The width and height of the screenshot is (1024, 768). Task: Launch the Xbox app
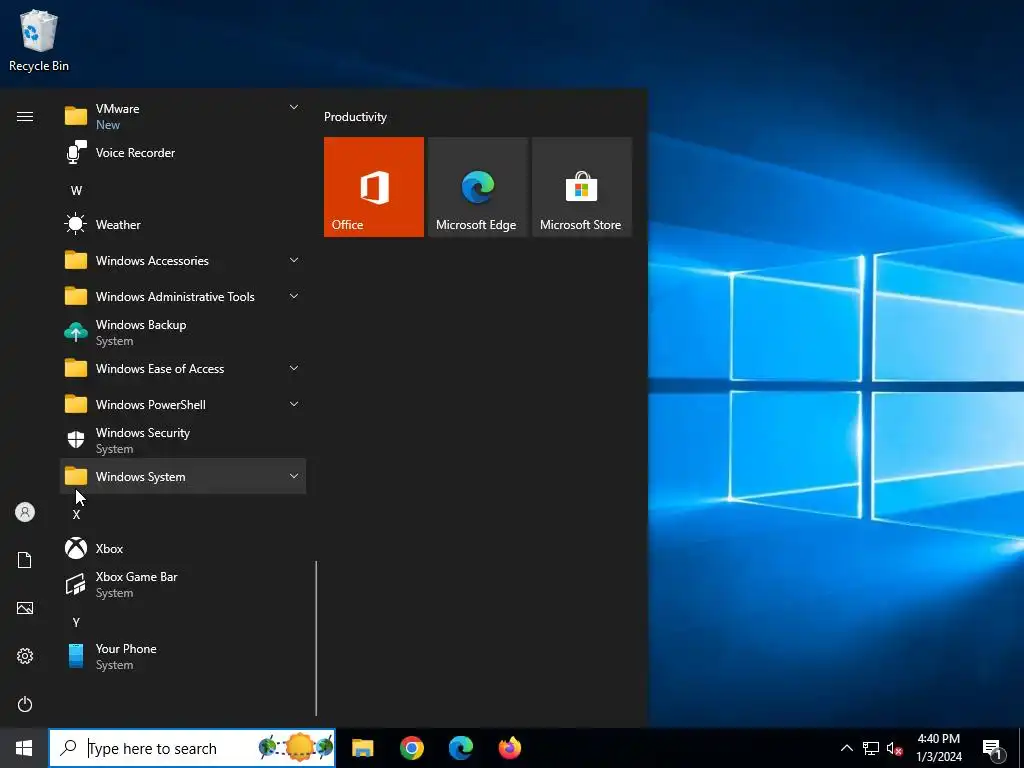click(x=183, y=549)
